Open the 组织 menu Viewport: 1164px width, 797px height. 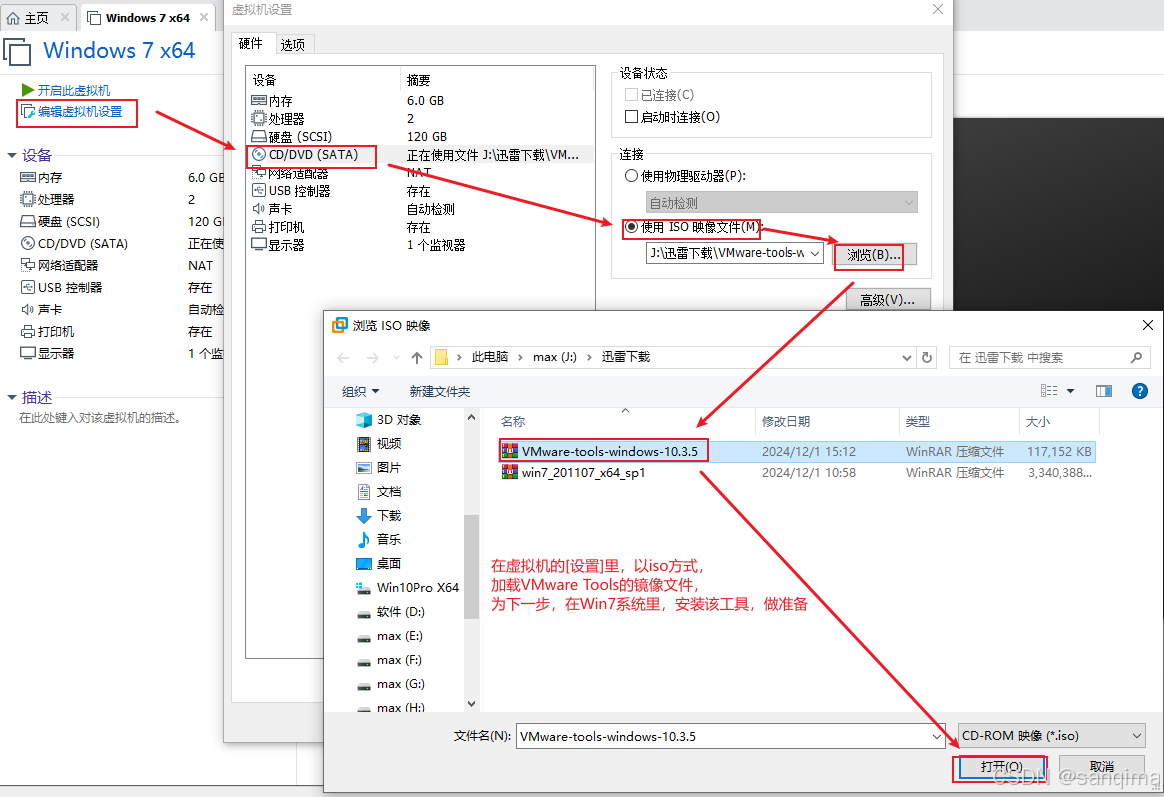click(x=360, y=391)
